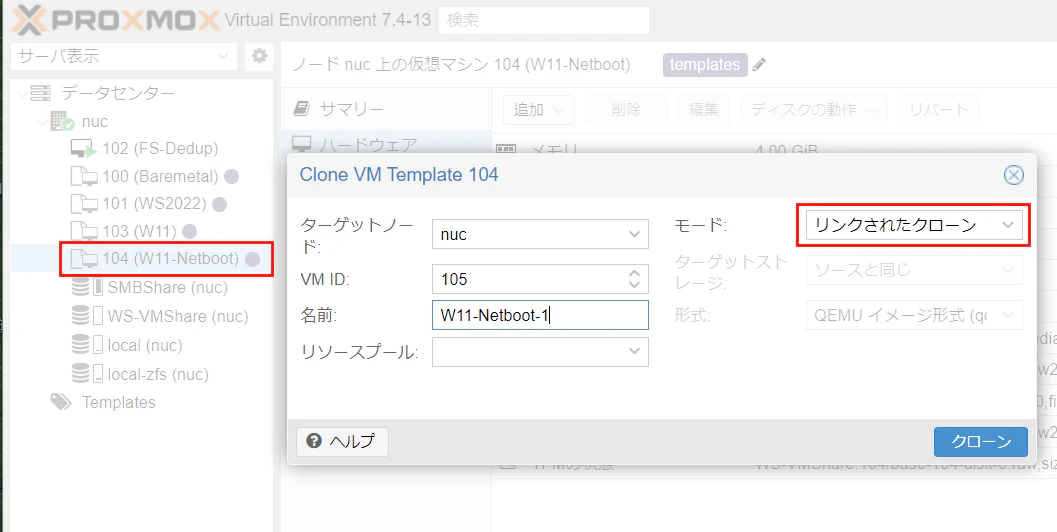Open the Disk Action dropdown
Screen dimensions: 1057x532
tap(814, 110)
